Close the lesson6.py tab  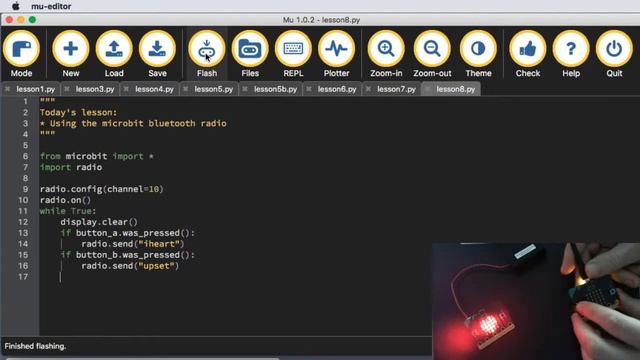click(x=309, y=89)
